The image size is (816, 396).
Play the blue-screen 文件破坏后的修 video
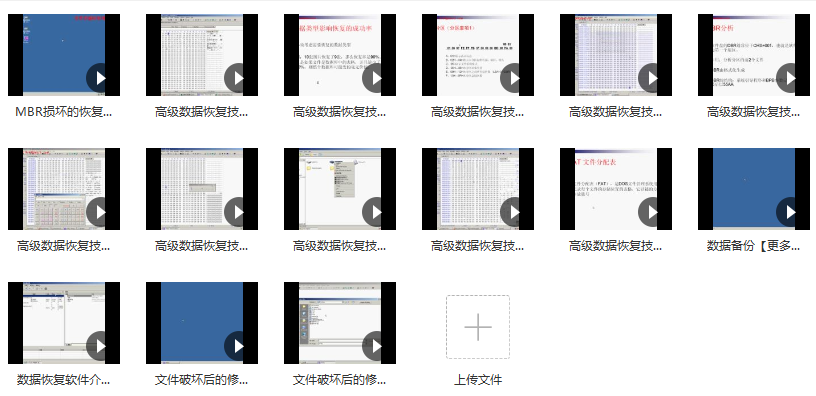pyautogui.click(x=238, y=346)
